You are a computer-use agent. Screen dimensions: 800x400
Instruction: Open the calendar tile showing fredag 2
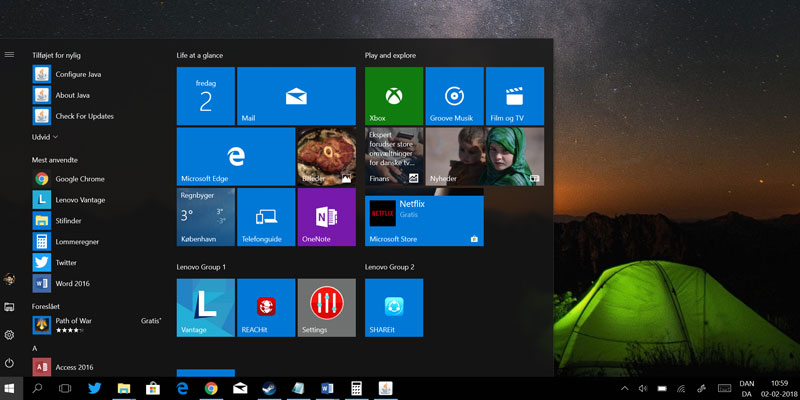(x=206, y=96)
